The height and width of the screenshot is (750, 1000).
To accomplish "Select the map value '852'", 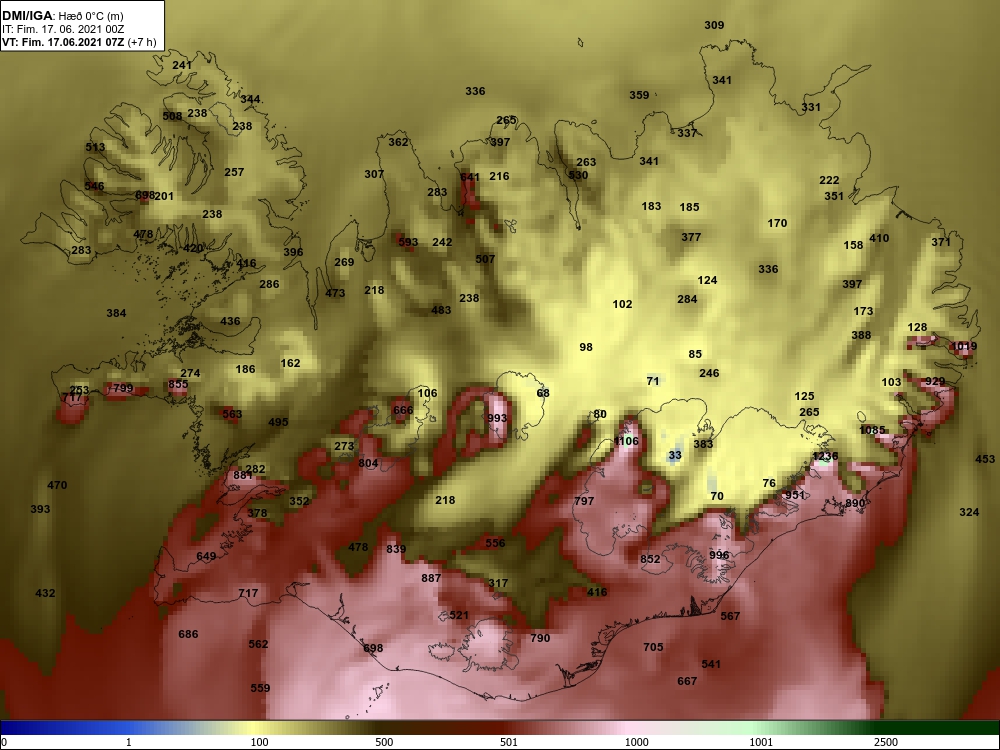I will [650, 559].
